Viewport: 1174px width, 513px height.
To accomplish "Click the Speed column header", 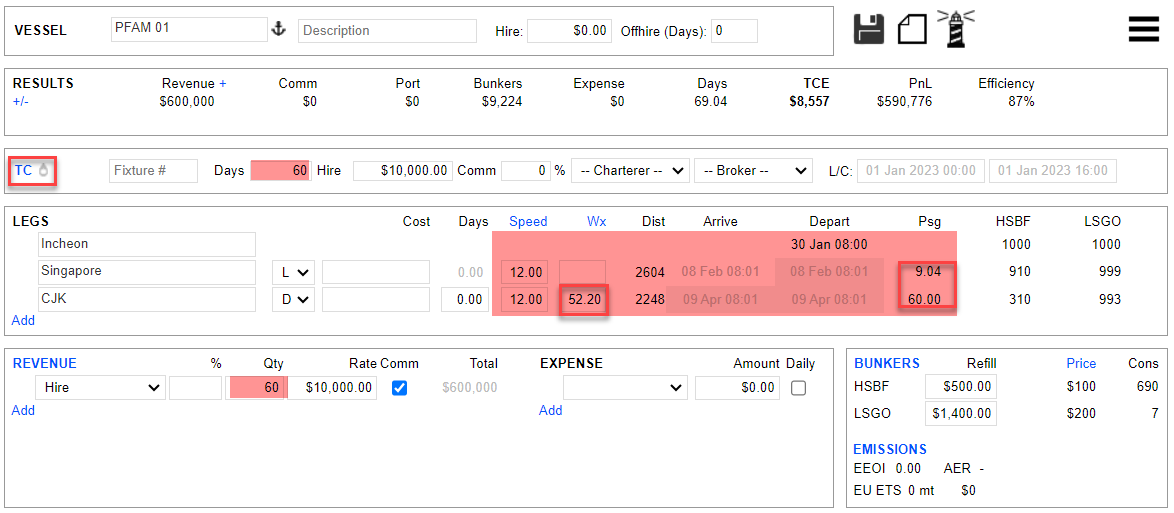I will click(528, 221).
